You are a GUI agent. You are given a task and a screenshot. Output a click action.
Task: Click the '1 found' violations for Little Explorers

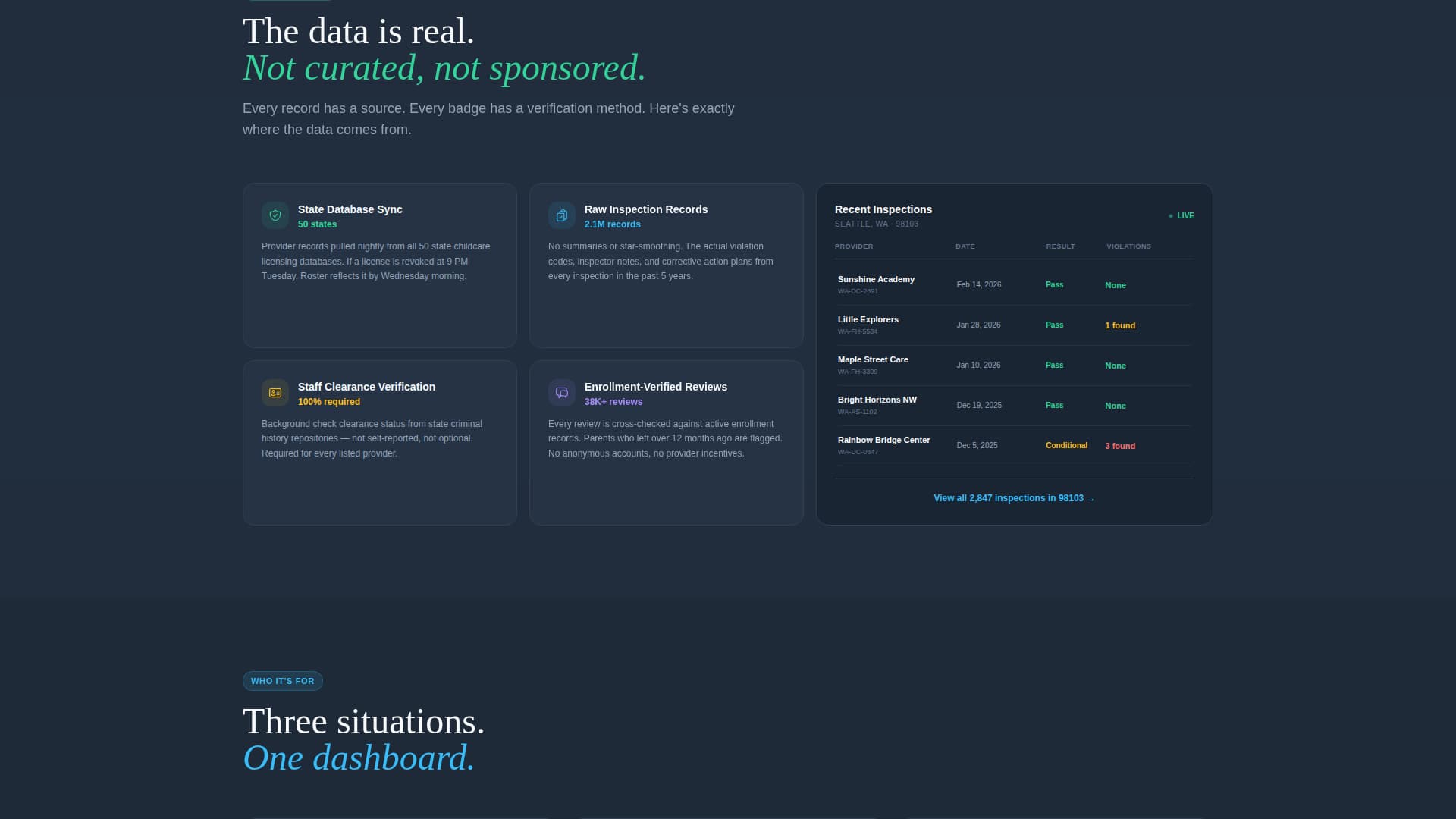(1120, 326)
